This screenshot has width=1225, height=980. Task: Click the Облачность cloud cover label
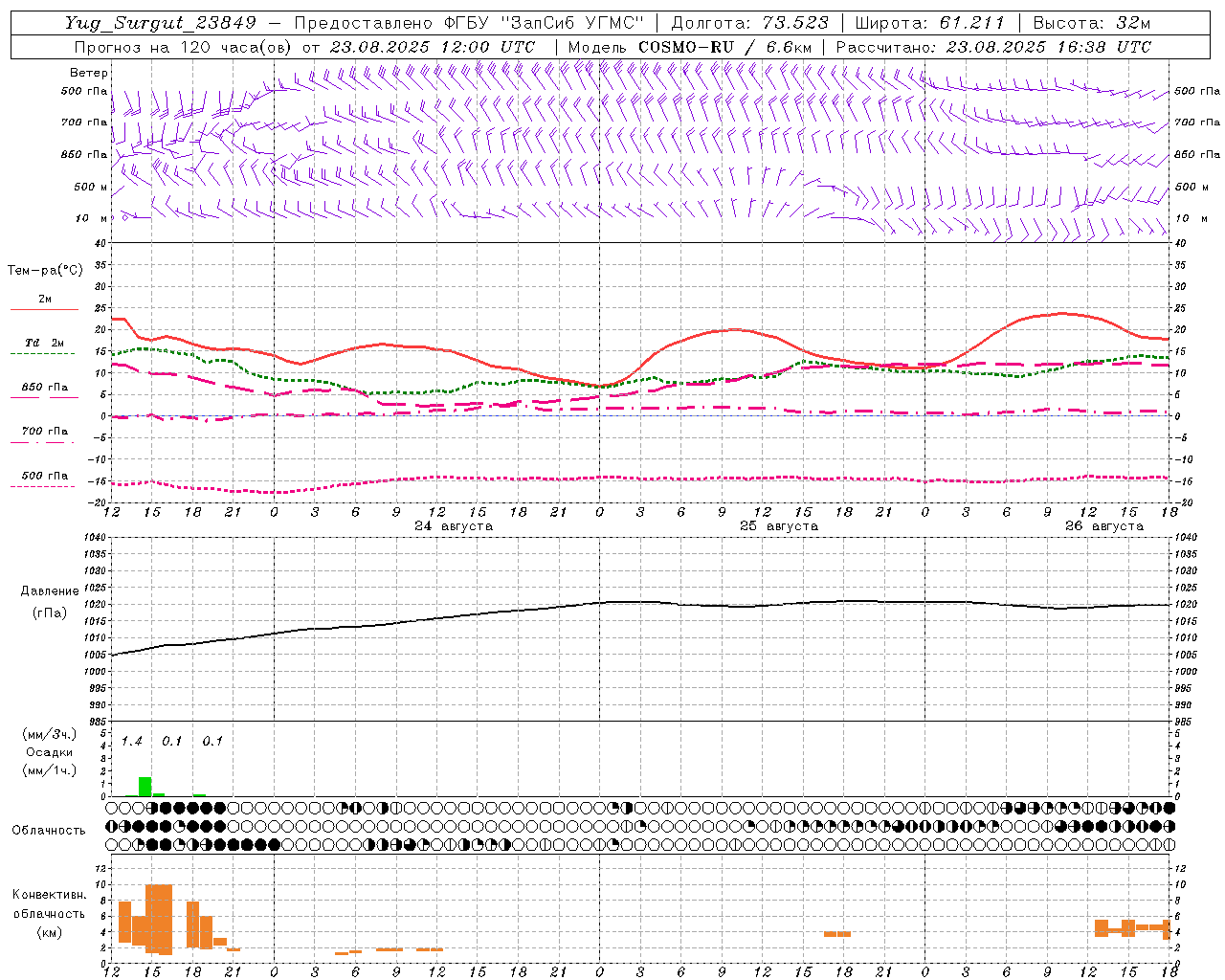point(49,831)
